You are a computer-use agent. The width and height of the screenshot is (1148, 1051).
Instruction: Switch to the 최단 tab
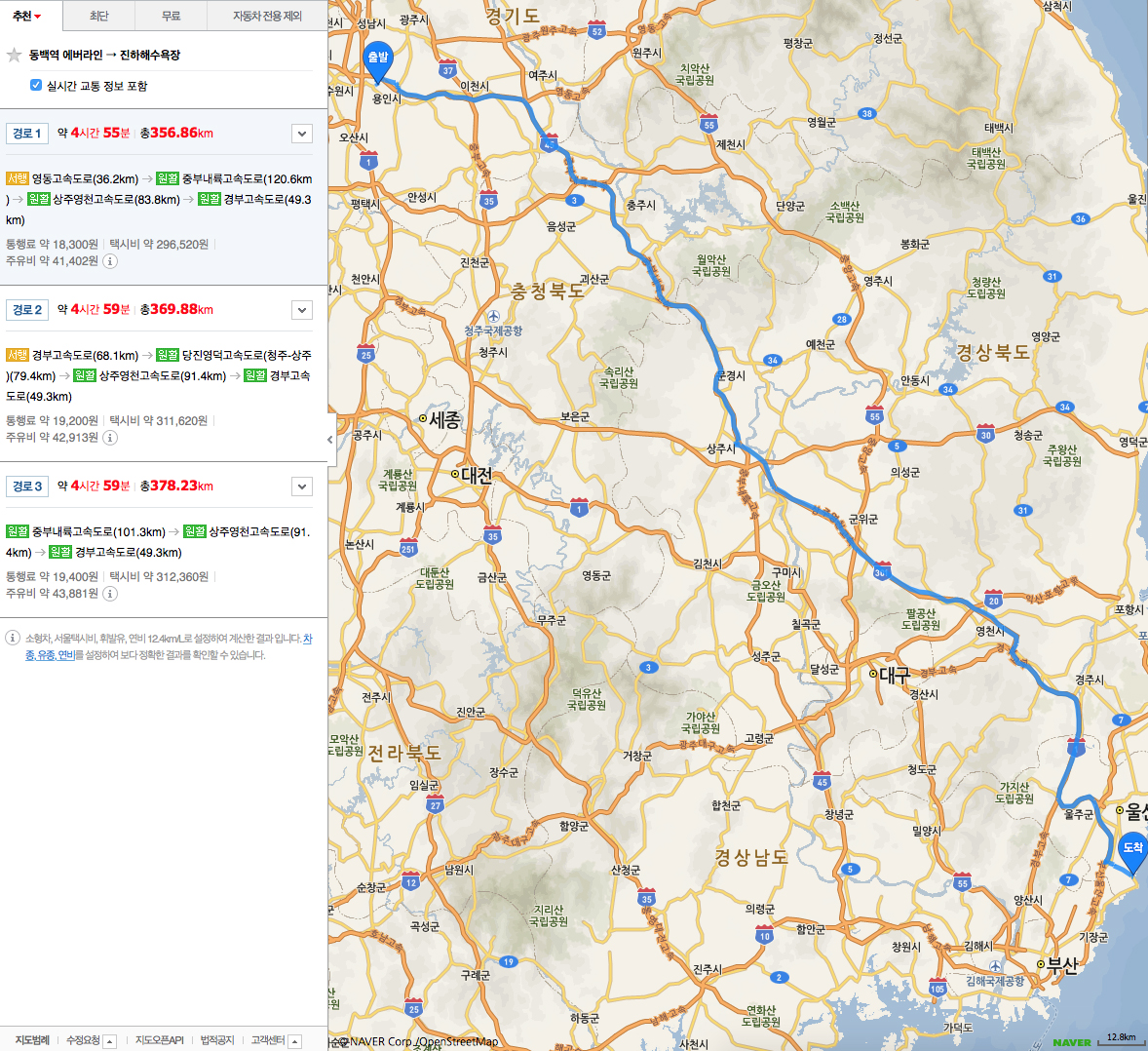98,17
